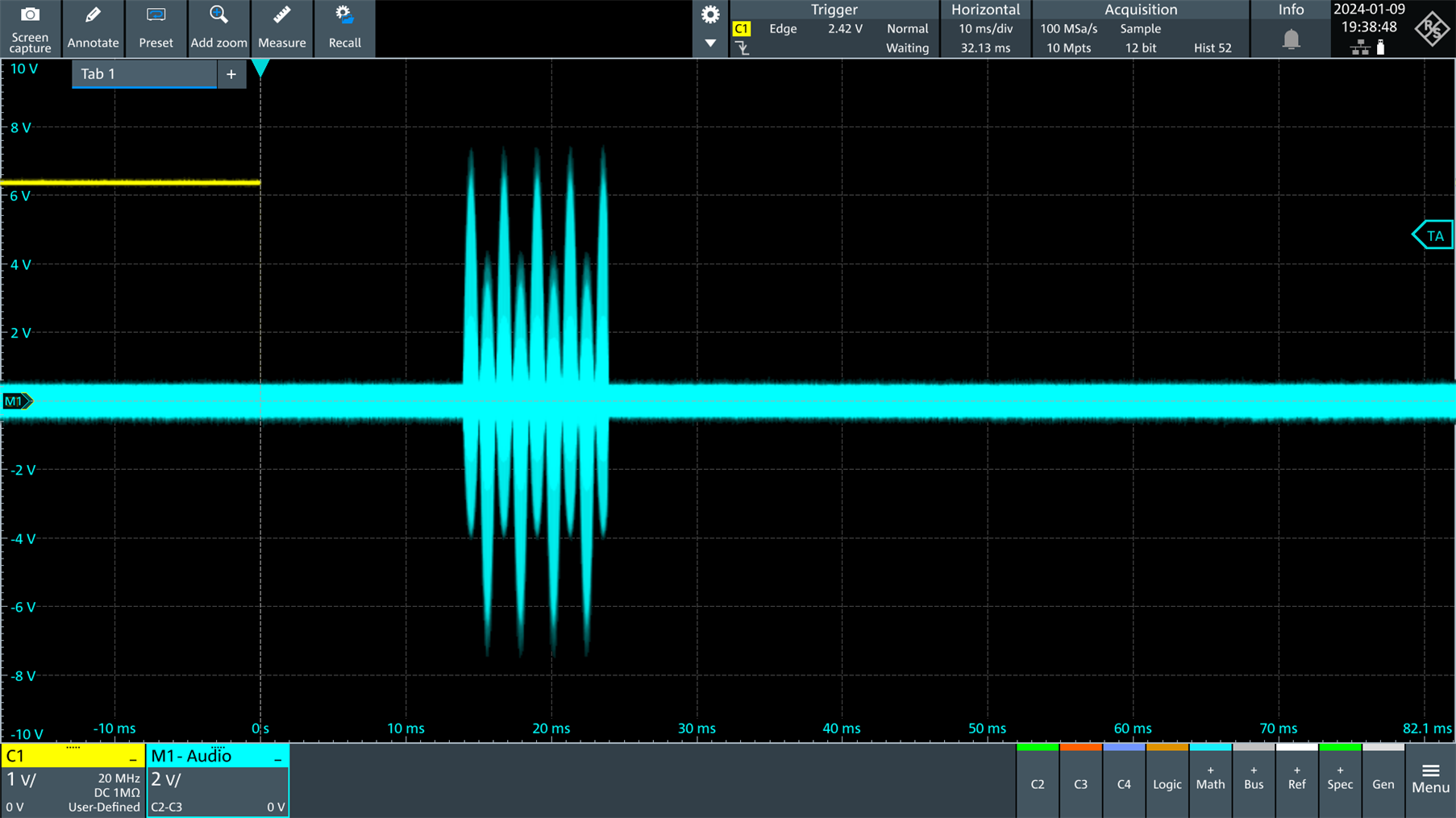Add a Ref waveform
The height and width of the screenshot is (818, 1456).
click(x=1296, y=779)
